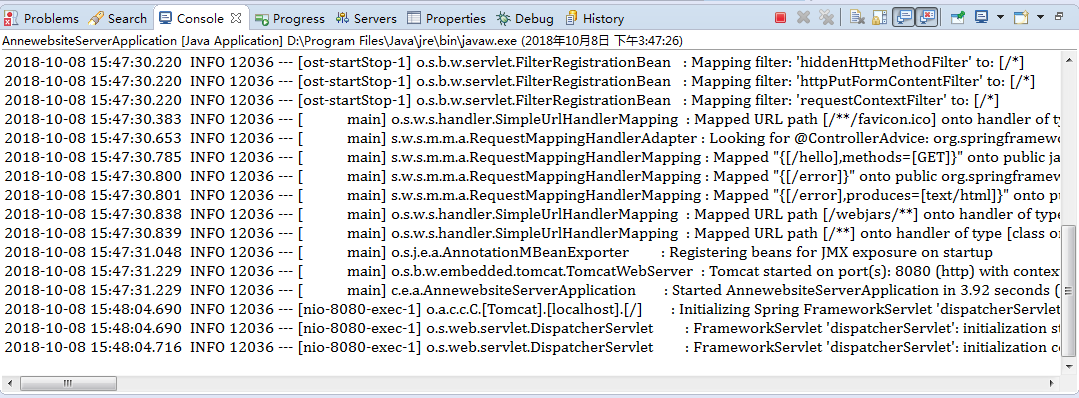Toggle show console when standard error changes
This screenshot has width=1079, height=398.
click(927, 18)
